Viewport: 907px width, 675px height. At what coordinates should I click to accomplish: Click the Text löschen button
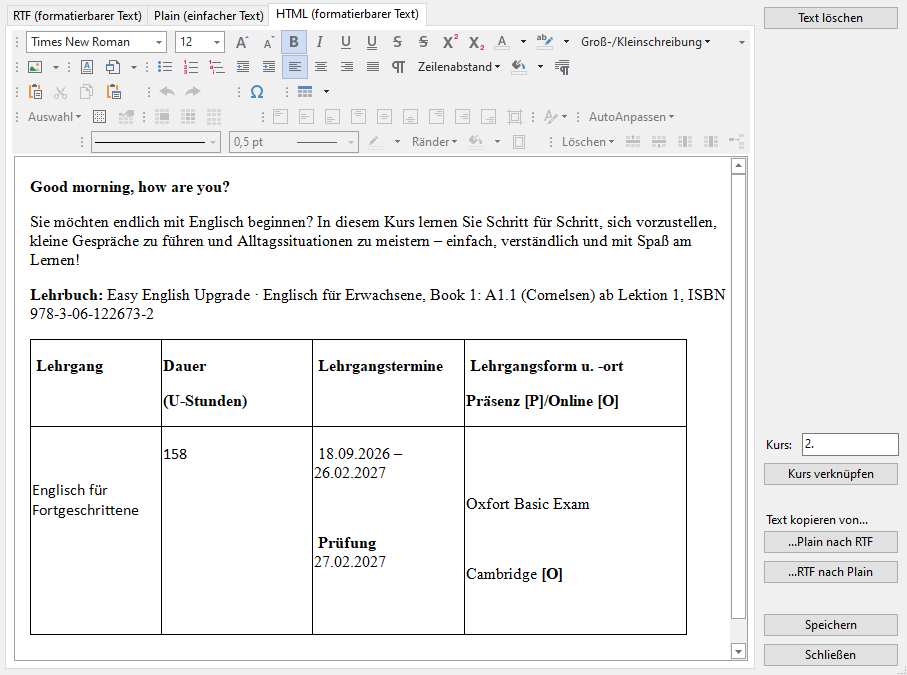pyautogui.click(x=831, y=18)
